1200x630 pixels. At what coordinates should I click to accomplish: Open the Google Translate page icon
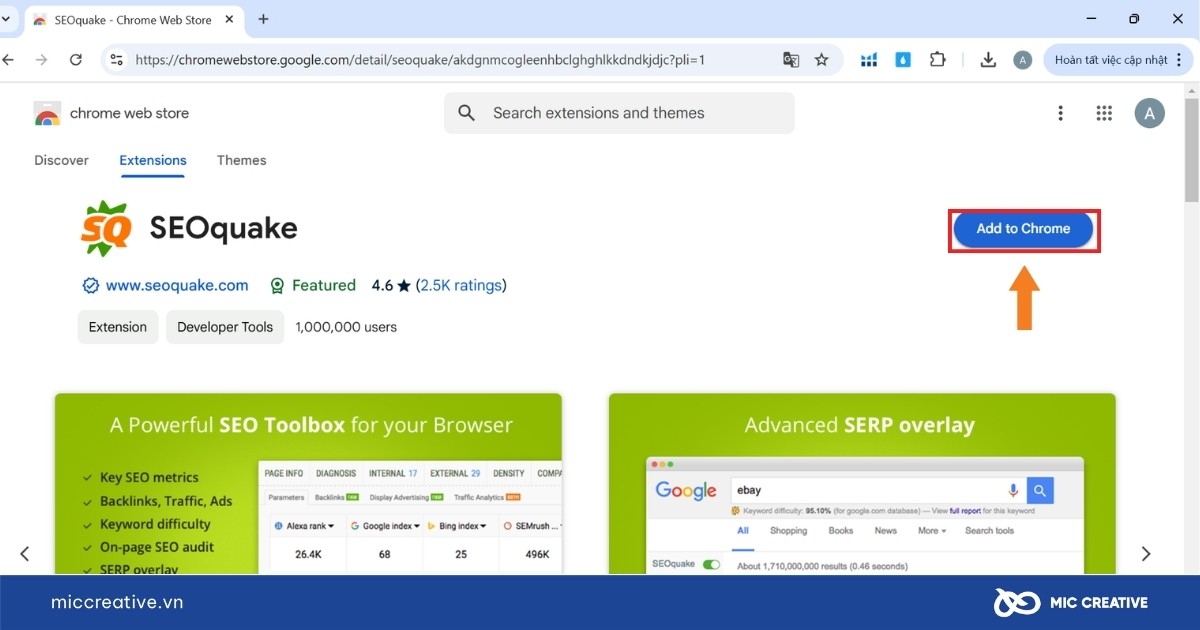tap(791, 60)
